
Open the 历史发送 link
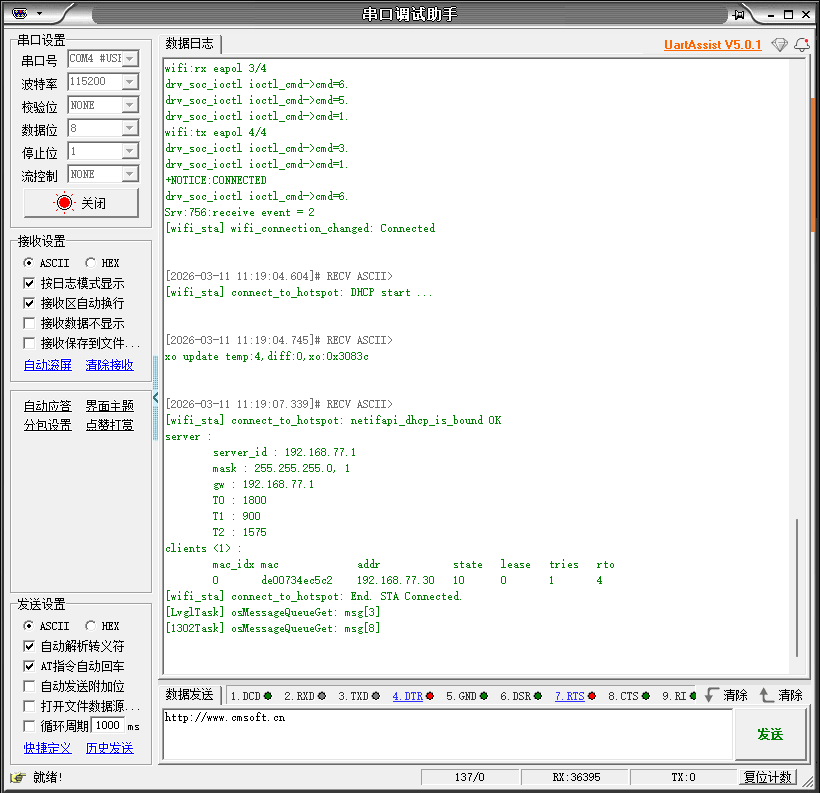(109, 748)
